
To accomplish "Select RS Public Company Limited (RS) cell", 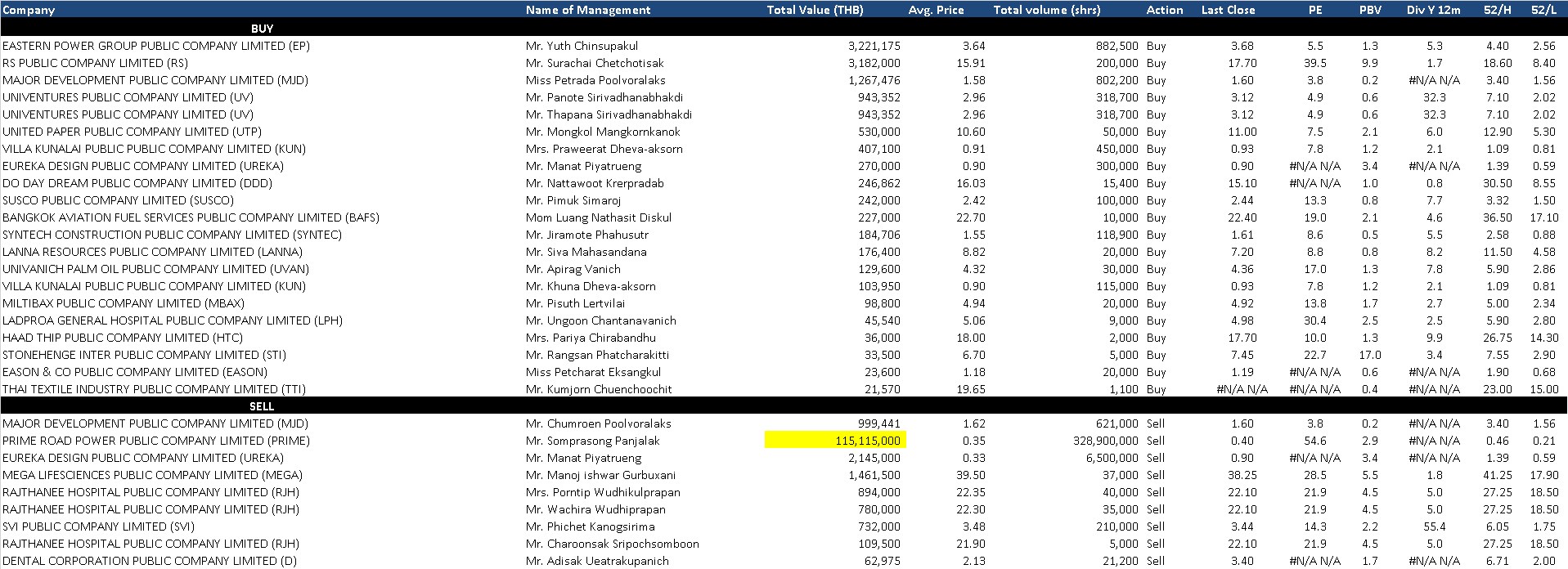I will point(95,63).
